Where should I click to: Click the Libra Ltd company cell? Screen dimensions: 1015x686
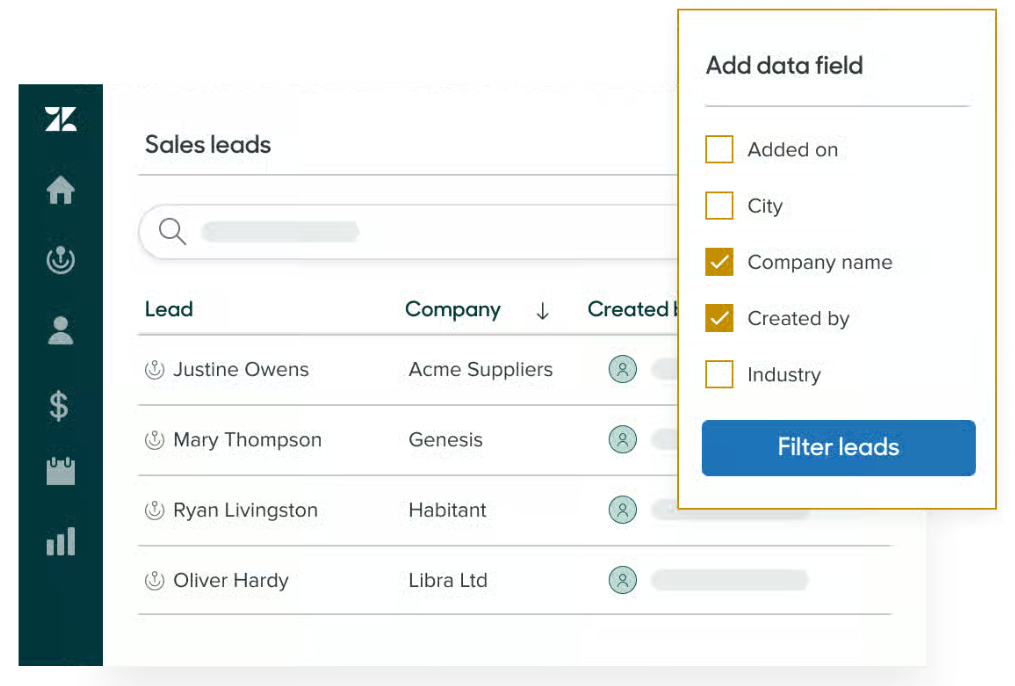[448, 581]
